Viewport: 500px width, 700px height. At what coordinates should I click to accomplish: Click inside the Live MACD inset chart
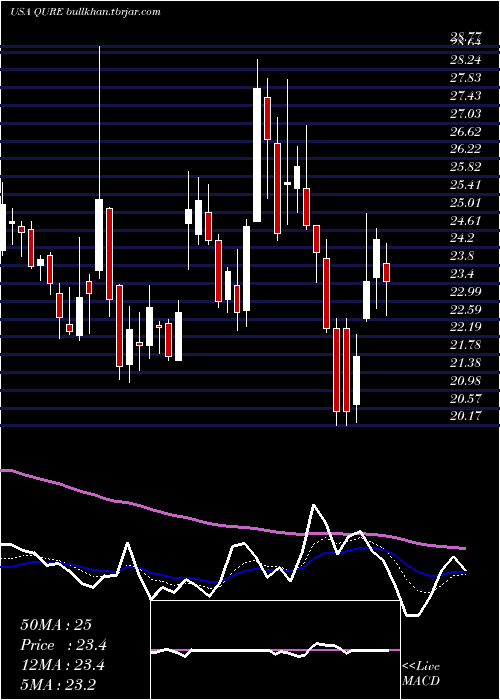pos(275,650)
